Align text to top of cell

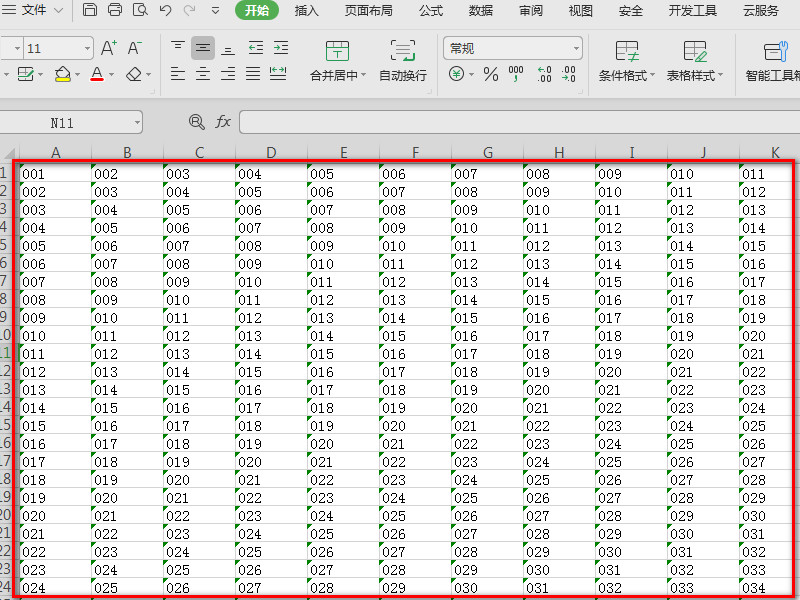coord(178,48)
